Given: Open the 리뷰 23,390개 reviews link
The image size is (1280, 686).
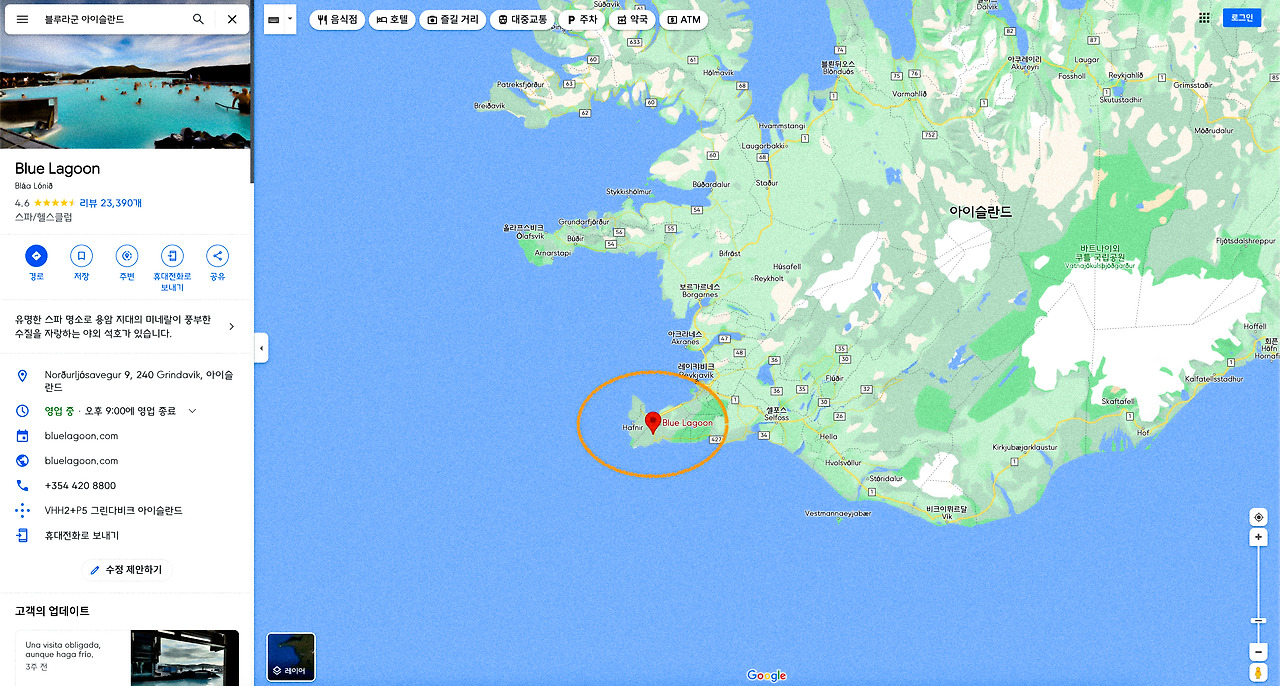Looking at the screenshot, I should tap(110, 203).
